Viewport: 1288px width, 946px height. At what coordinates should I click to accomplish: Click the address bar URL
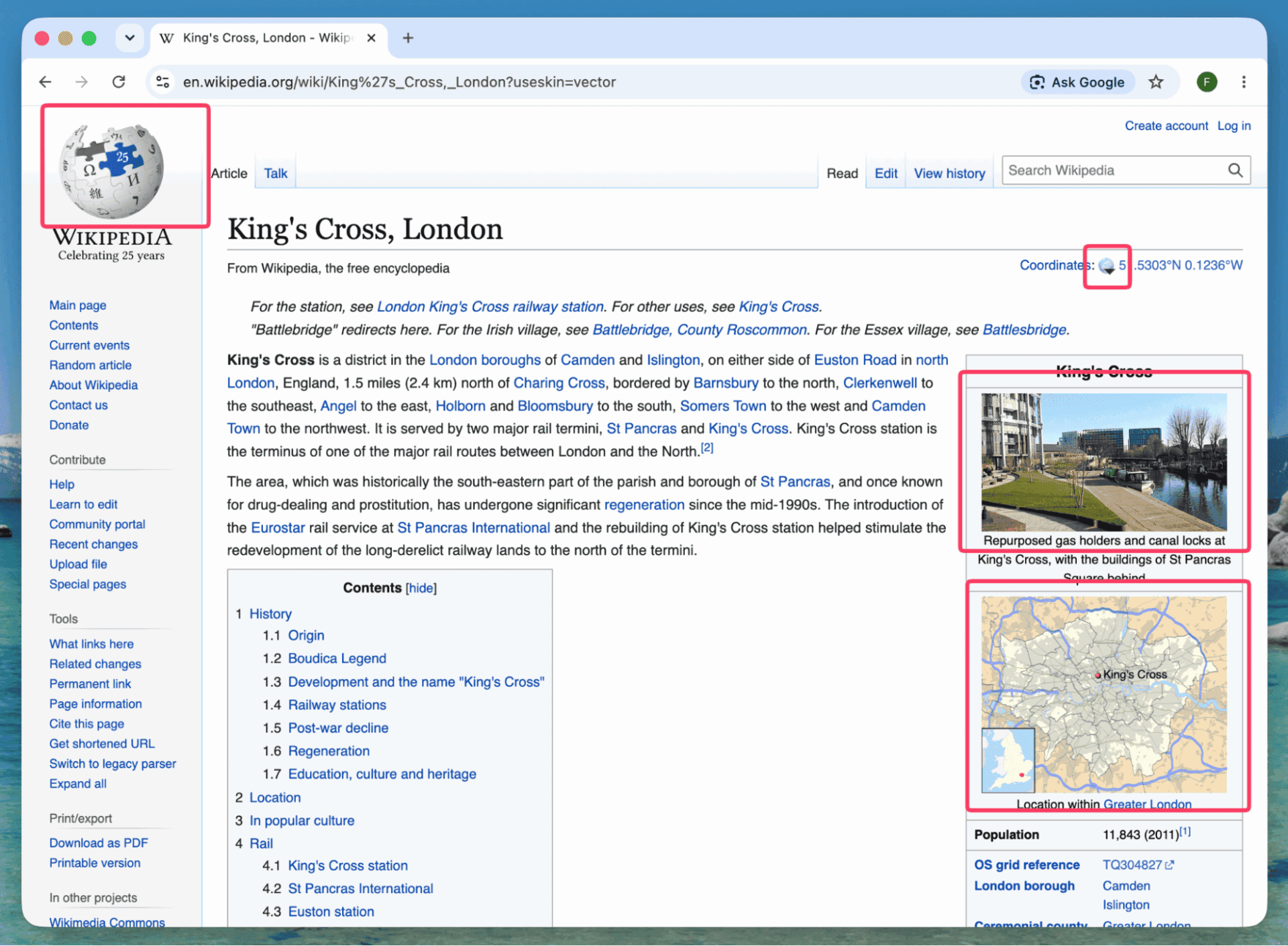pyautogui.click(x=399, y=82)
